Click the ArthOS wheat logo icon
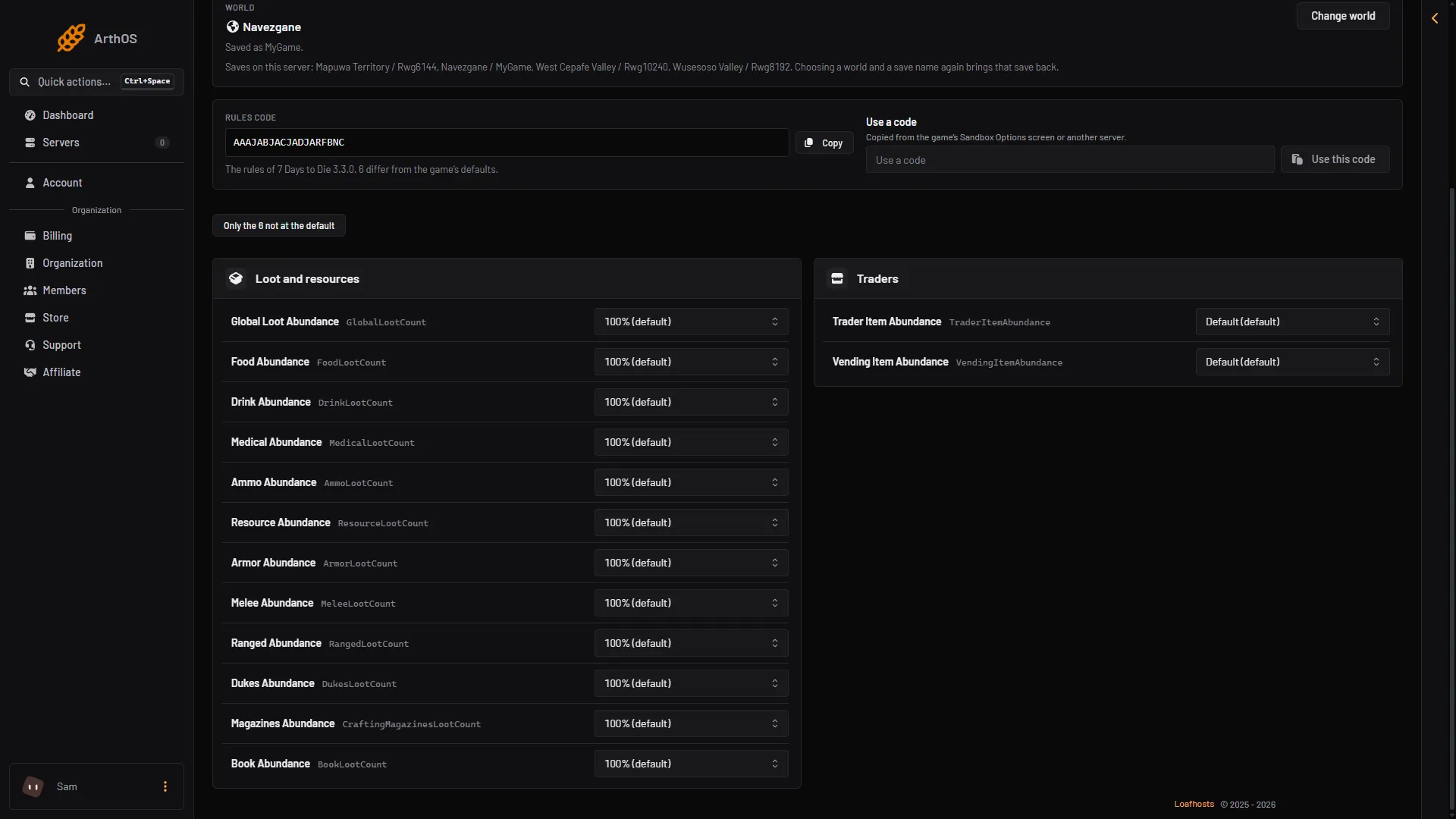 [71, 38]
